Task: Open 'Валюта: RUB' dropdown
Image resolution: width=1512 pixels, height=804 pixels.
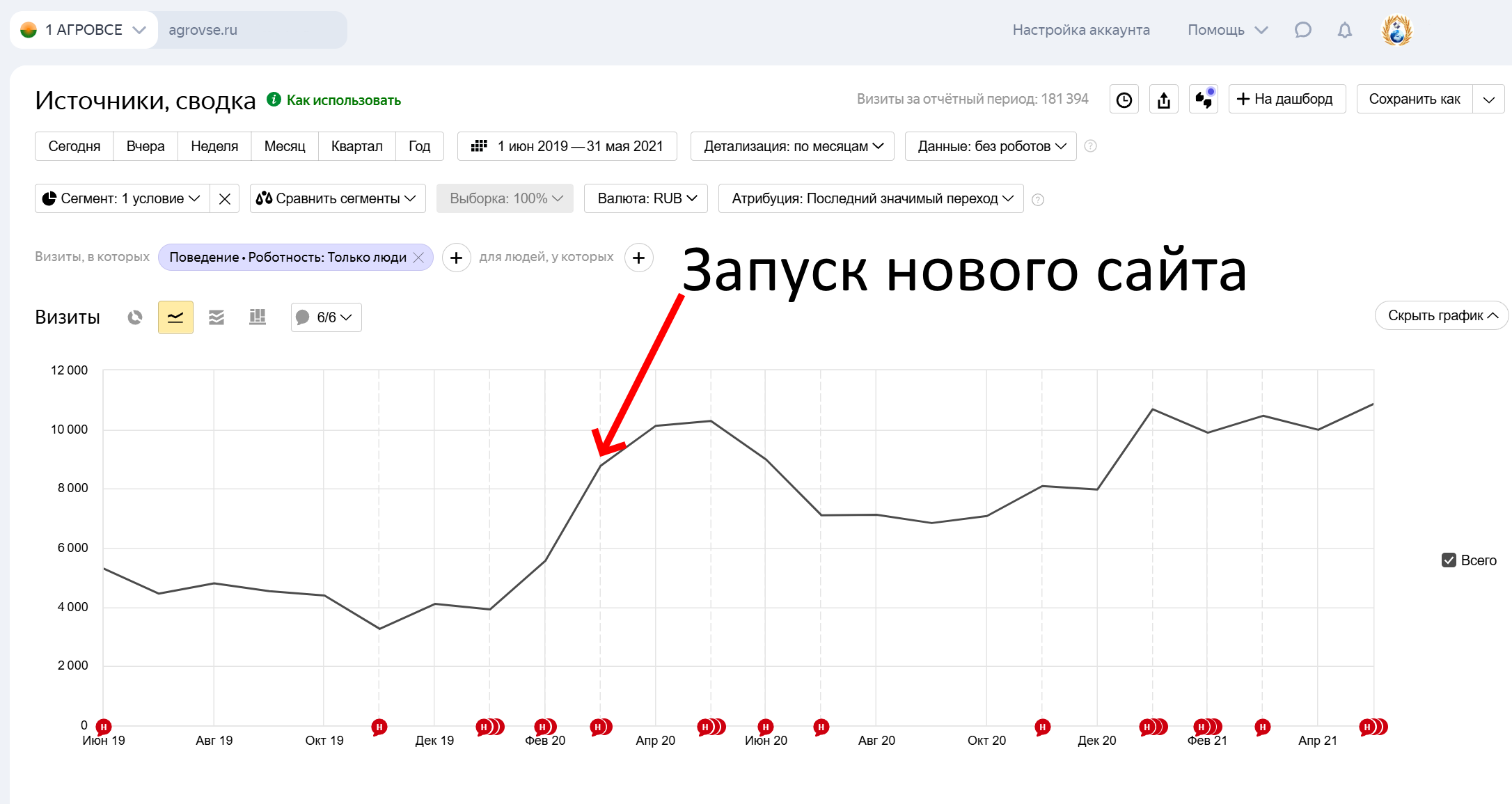Action: 646,198
